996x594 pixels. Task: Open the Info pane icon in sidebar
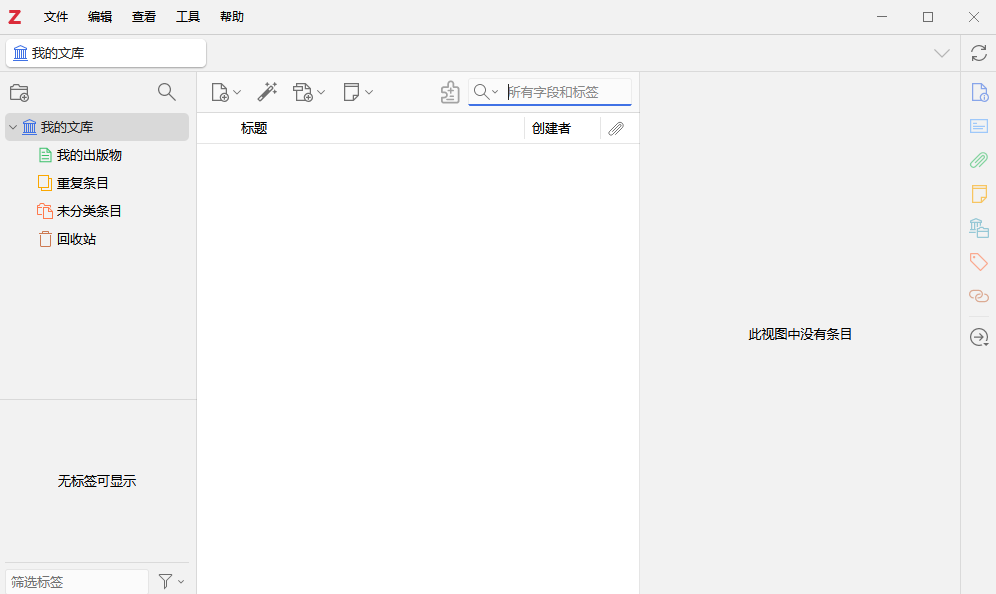979,93
